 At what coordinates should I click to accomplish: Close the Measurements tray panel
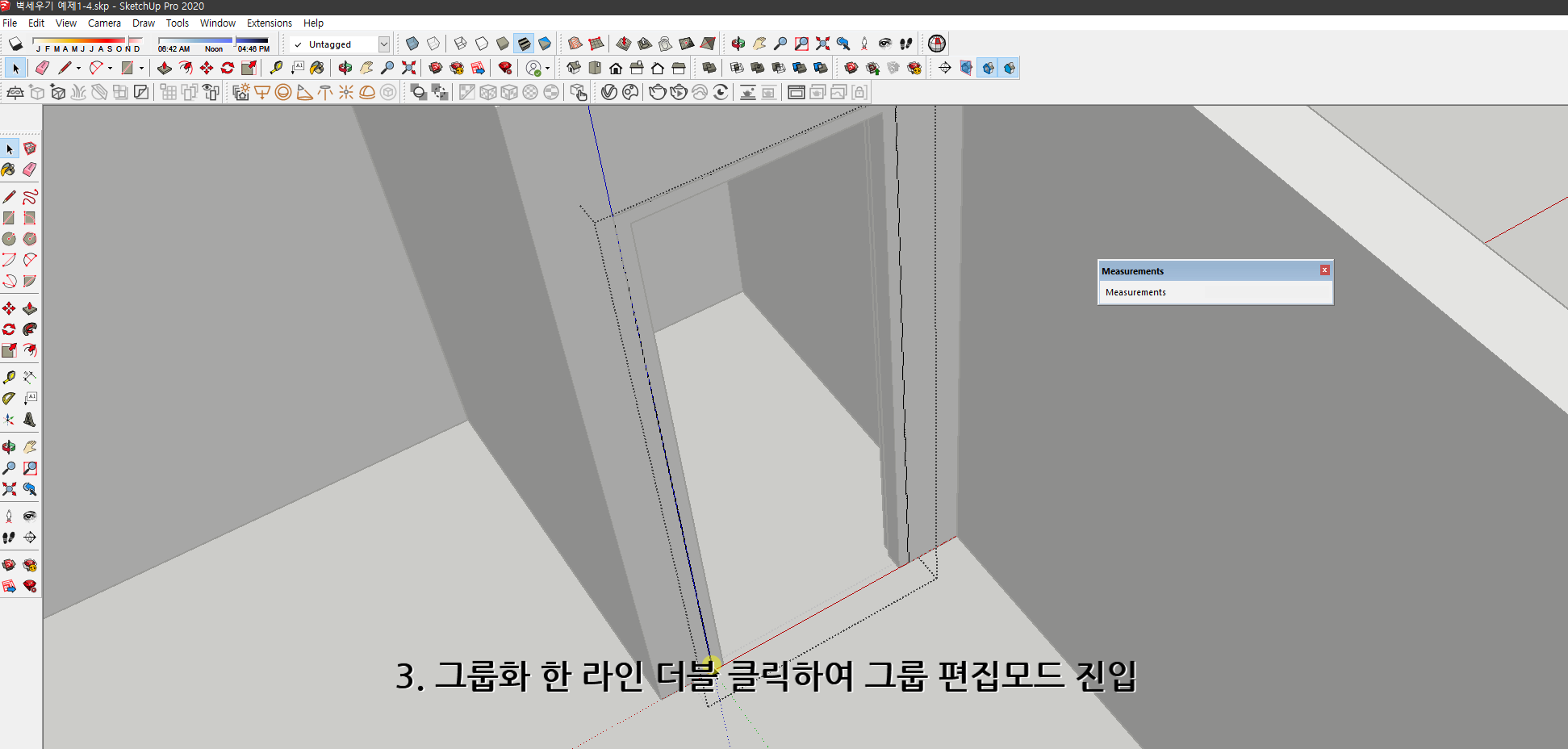pos(1324,270)
